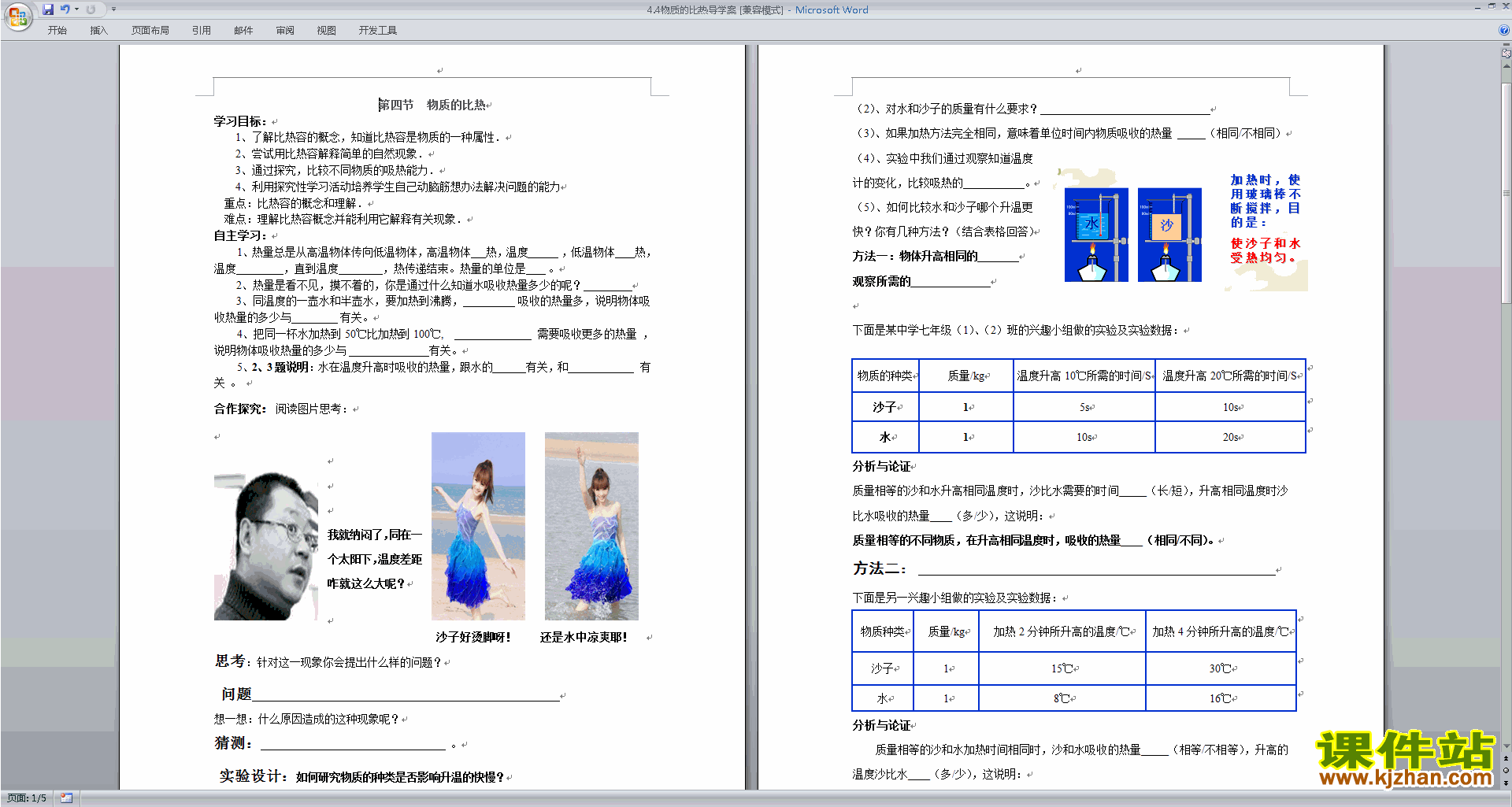Click the Undo arrow icon
This screenshot has height=807, width=1512.
[65, 9]
